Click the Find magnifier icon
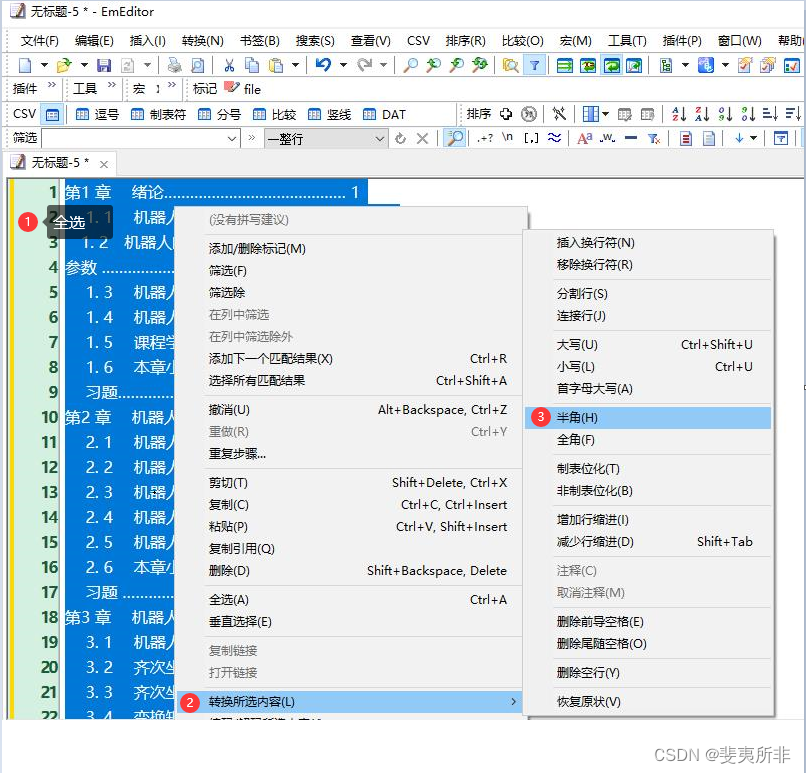806x773 pixels. click(410, 65)
